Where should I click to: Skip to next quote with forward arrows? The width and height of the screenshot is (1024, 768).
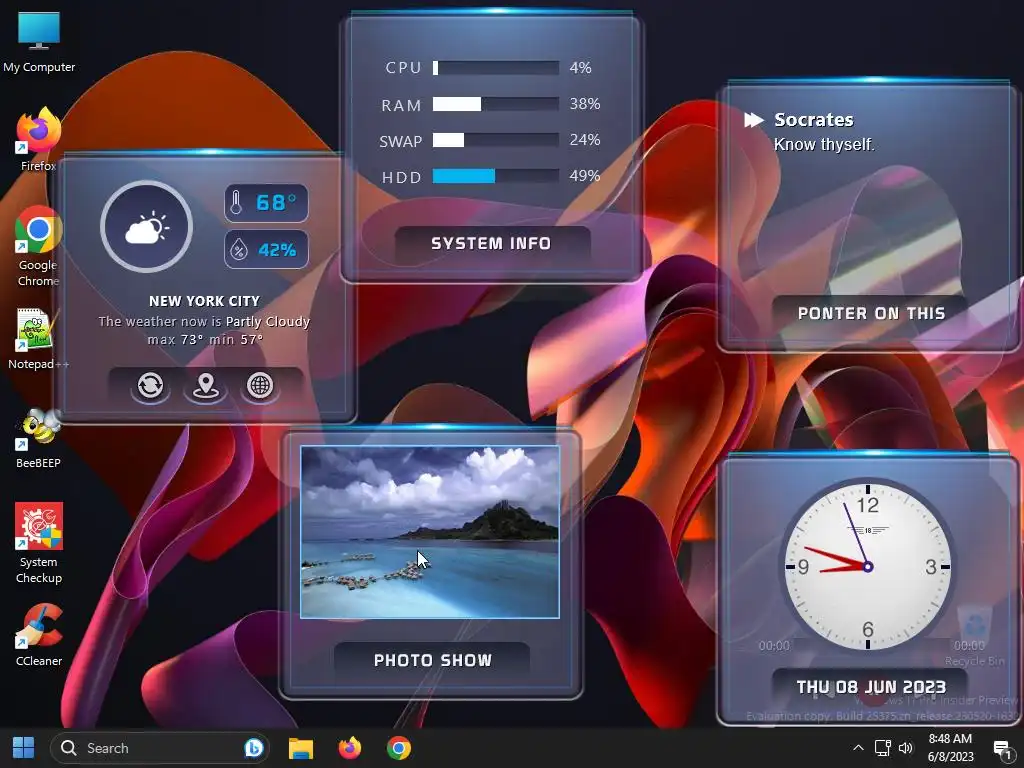pos(754,120)
